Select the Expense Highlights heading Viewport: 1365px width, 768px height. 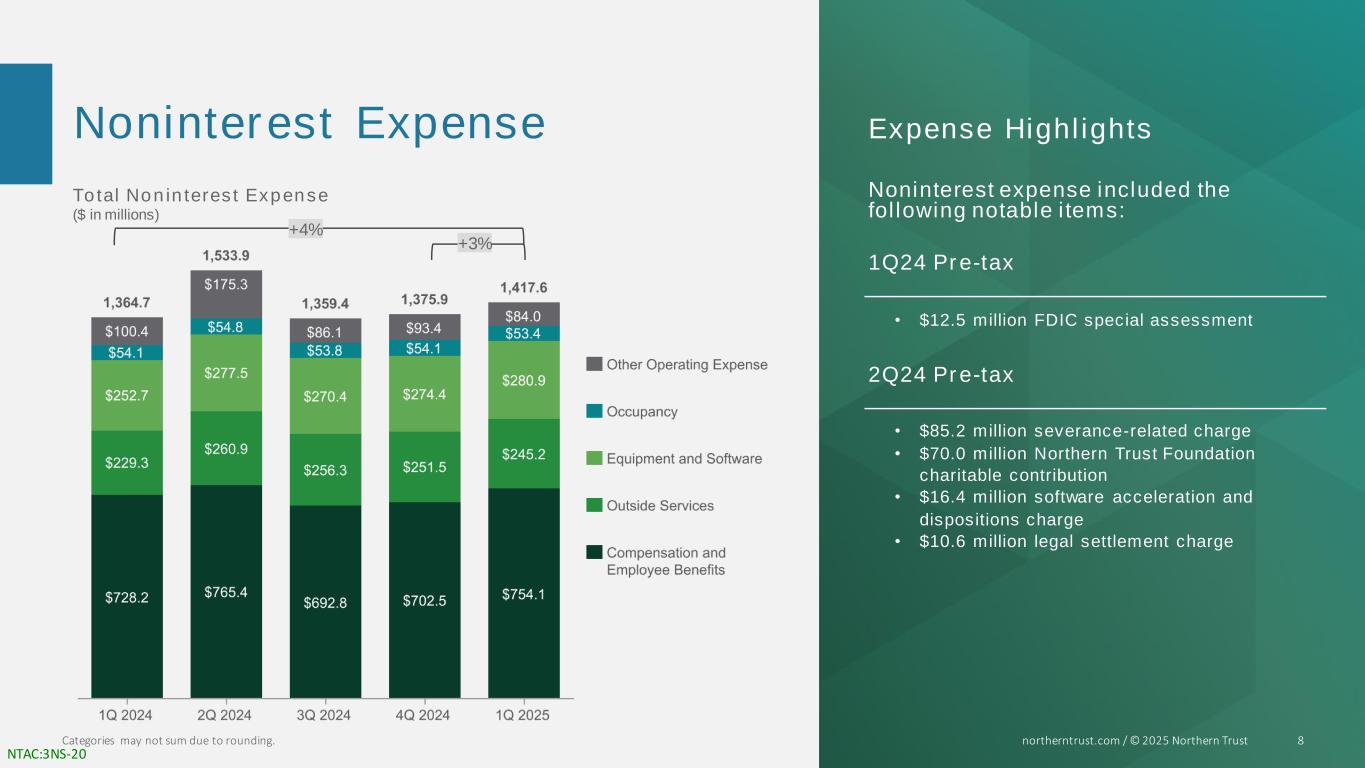[1010, 129]
